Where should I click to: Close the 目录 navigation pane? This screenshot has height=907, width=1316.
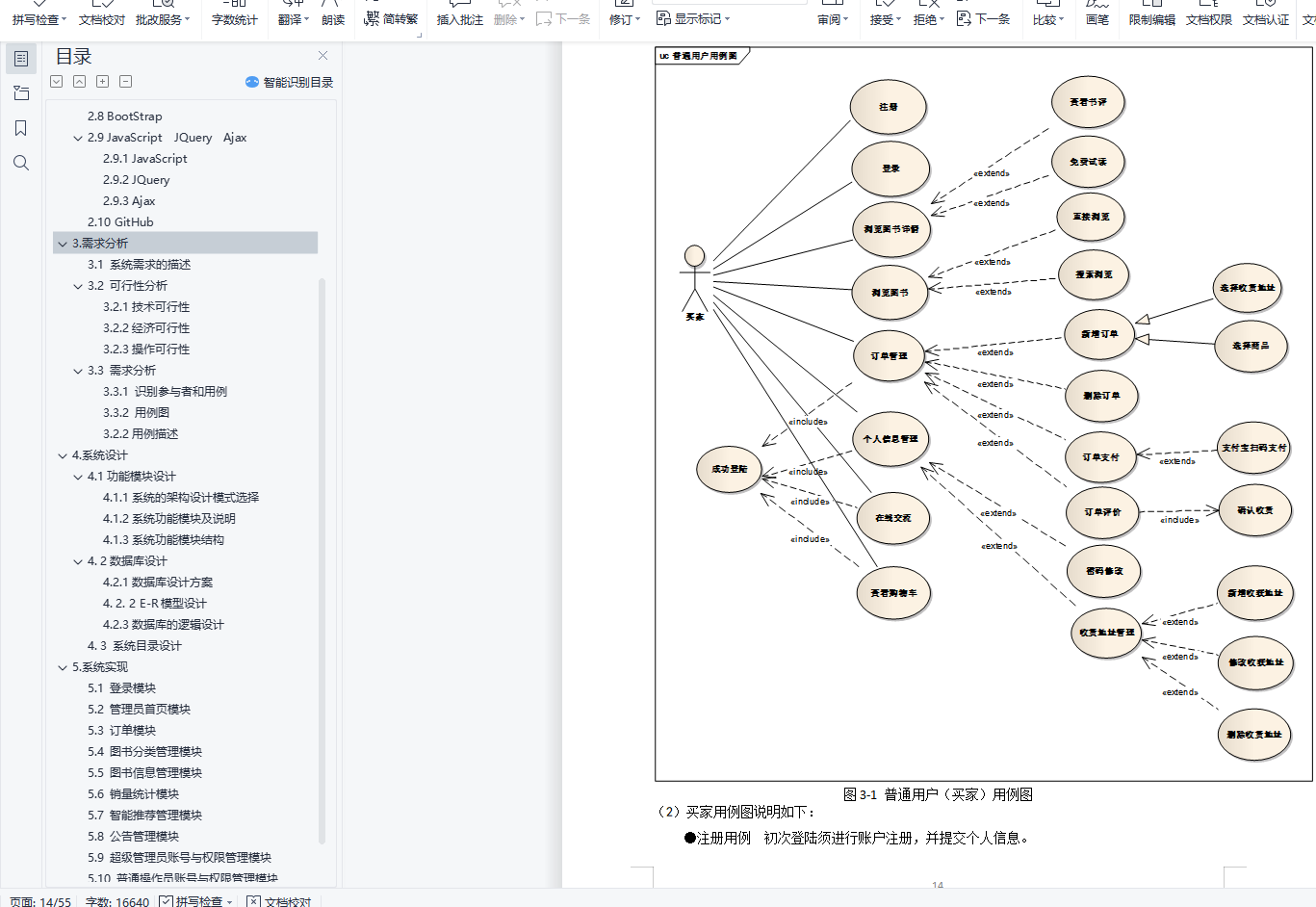323,56
